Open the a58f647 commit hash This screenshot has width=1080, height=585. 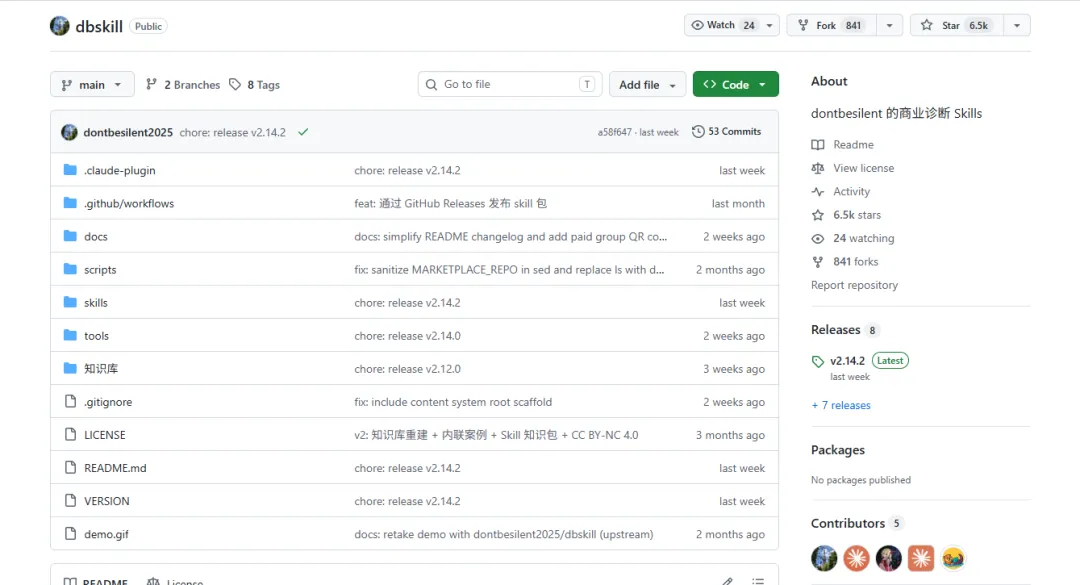click(x=614, y=132)
